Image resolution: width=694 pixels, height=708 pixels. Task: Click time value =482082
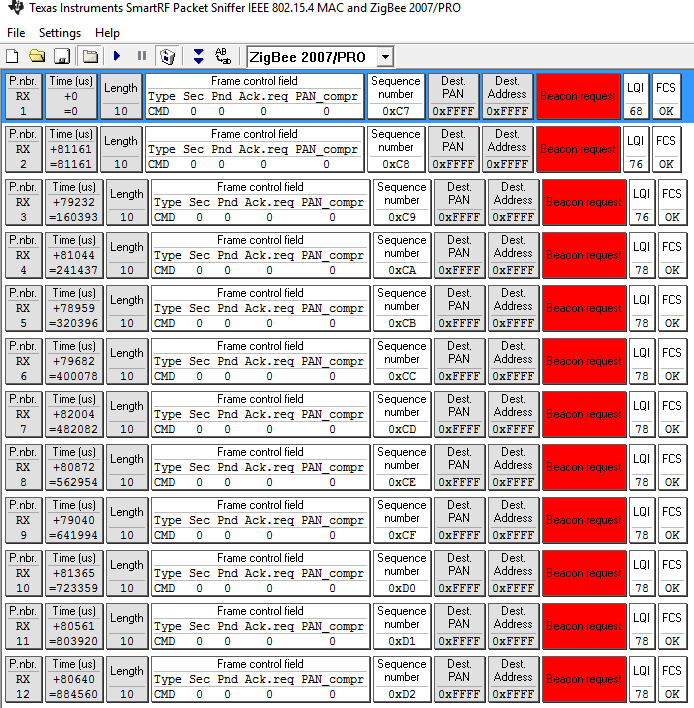pyautogui.click(x=74, y=429)
